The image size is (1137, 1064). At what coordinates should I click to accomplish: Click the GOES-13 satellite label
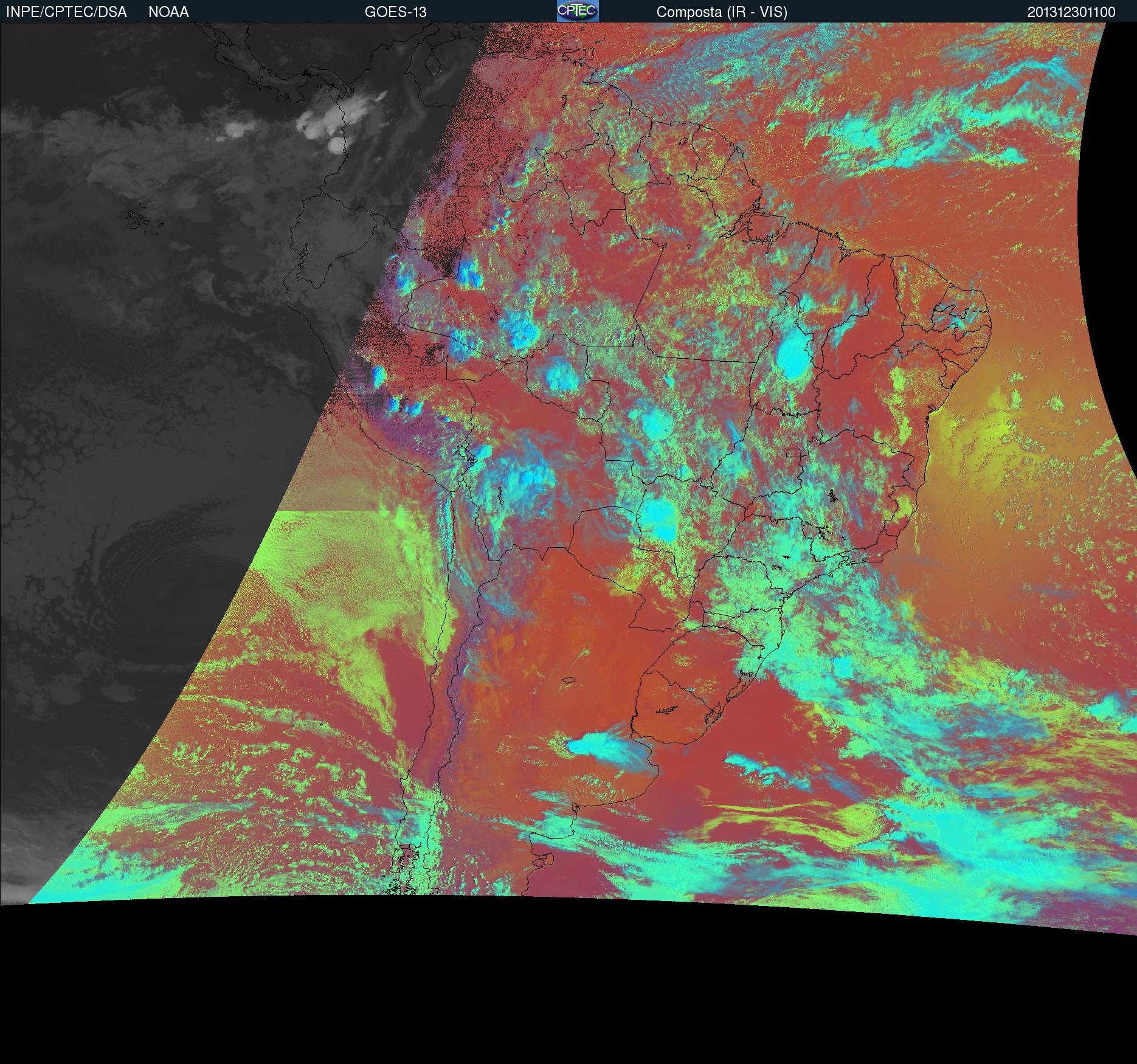396,12
